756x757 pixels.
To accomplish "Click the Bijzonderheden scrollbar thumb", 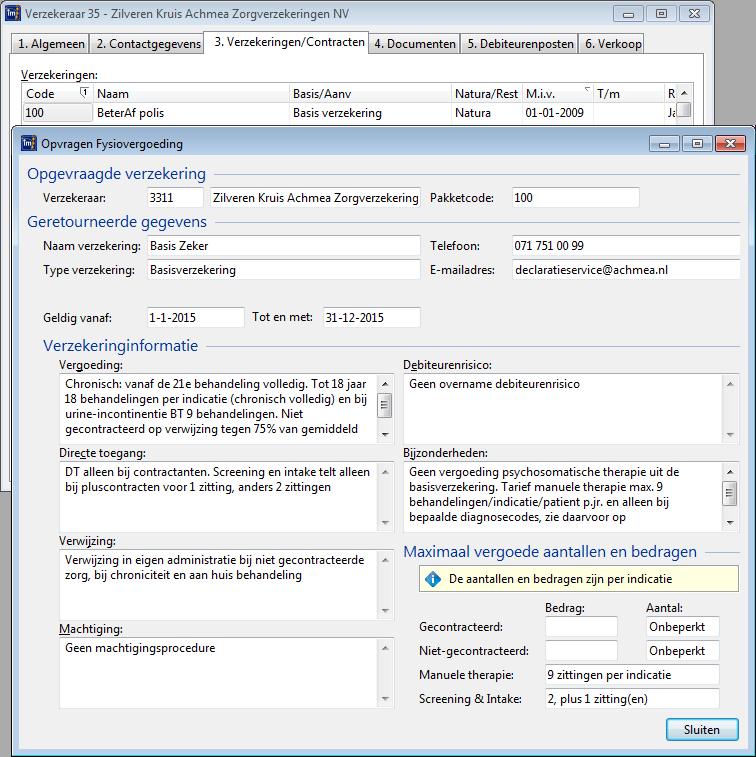I will [x=729, y=493].
